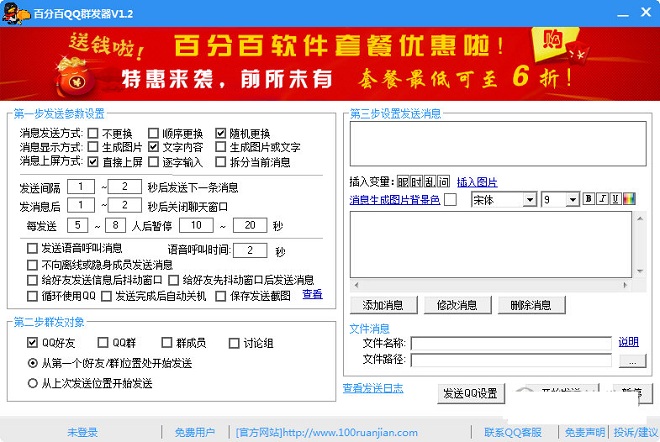Click the 时 time variable button

(x=416, y=181)
